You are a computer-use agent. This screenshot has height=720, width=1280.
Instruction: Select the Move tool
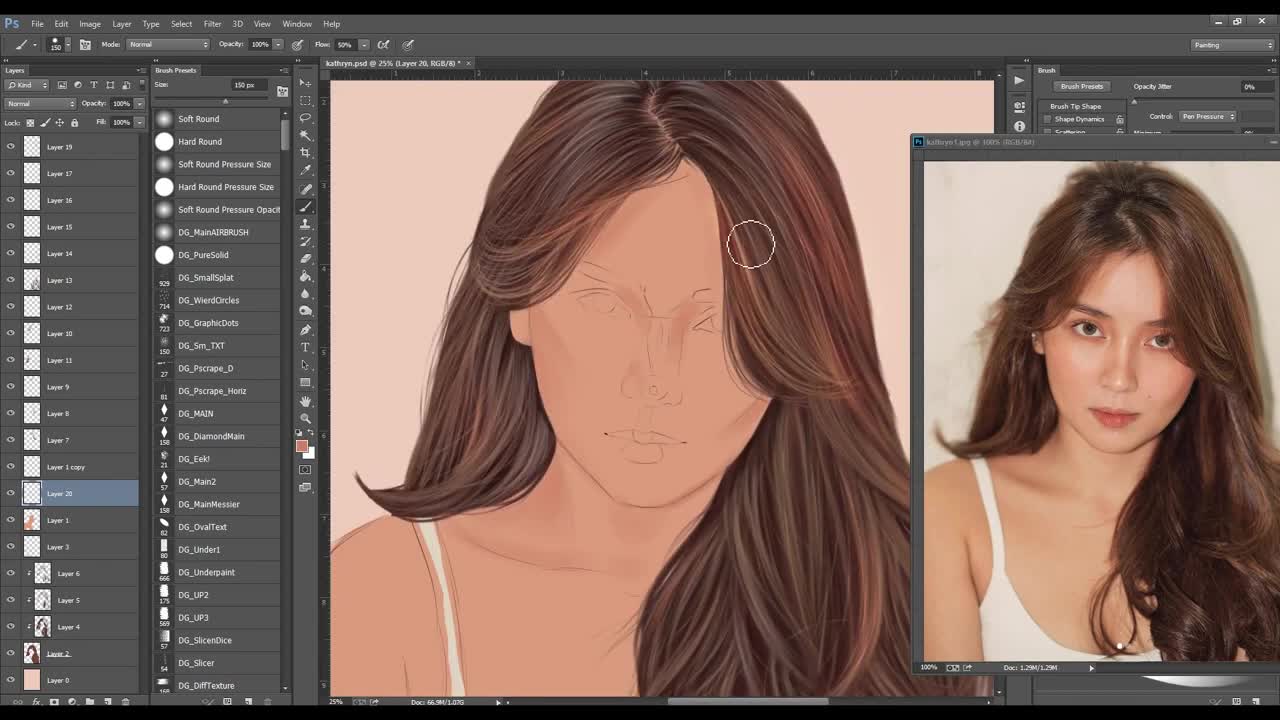306,83
